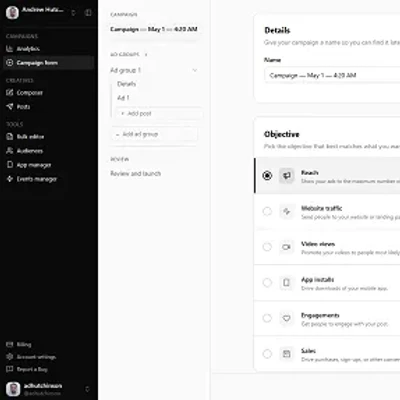Click the App installs phone icon
The height and width of the screenshot is (400, 400).
286,283
